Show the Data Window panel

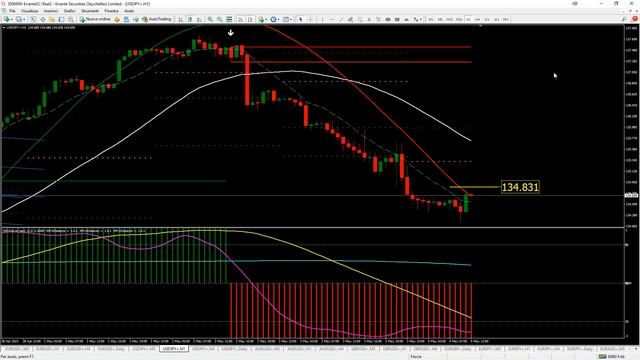[42, 19]
